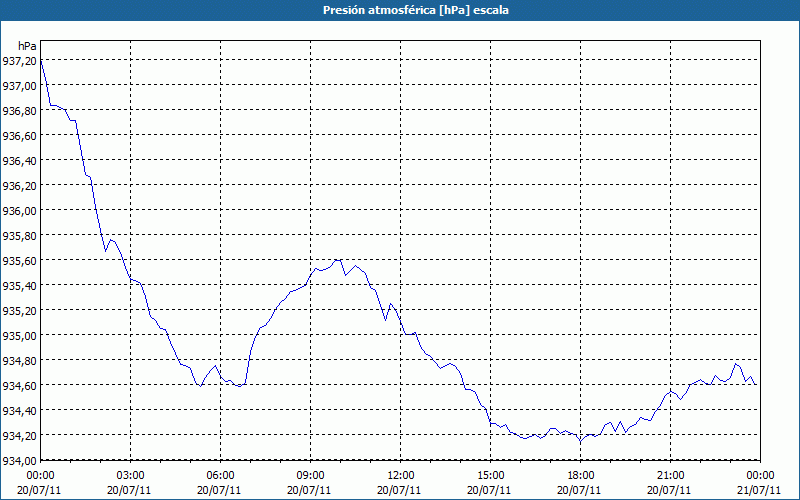Select the 936,00 y-axis value
This screenshot has height=500, width=800.
click(19, 211)
